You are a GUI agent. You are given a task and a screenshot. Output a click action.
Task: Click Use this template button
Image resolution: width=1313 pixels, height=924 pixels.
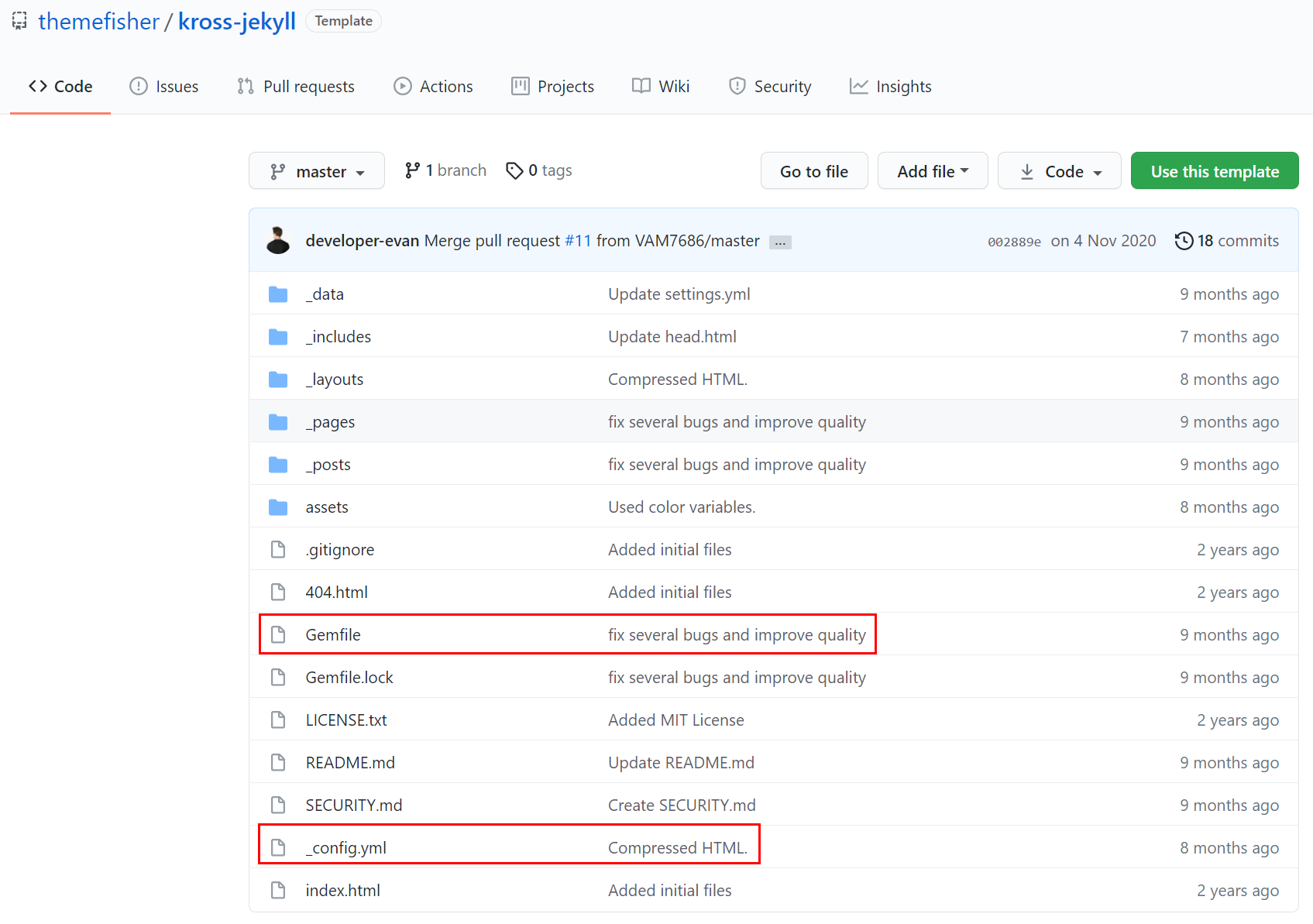[x=1215, y=171]
